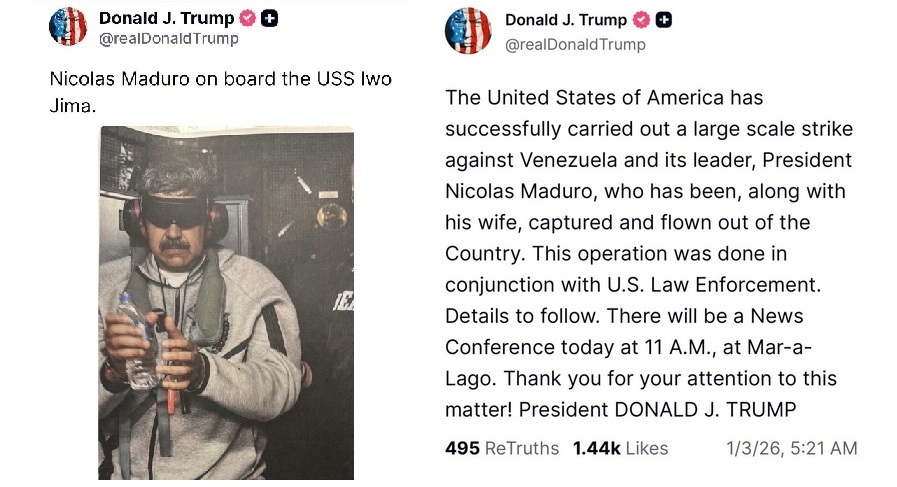Open the display name on the left post

point(166,18)
